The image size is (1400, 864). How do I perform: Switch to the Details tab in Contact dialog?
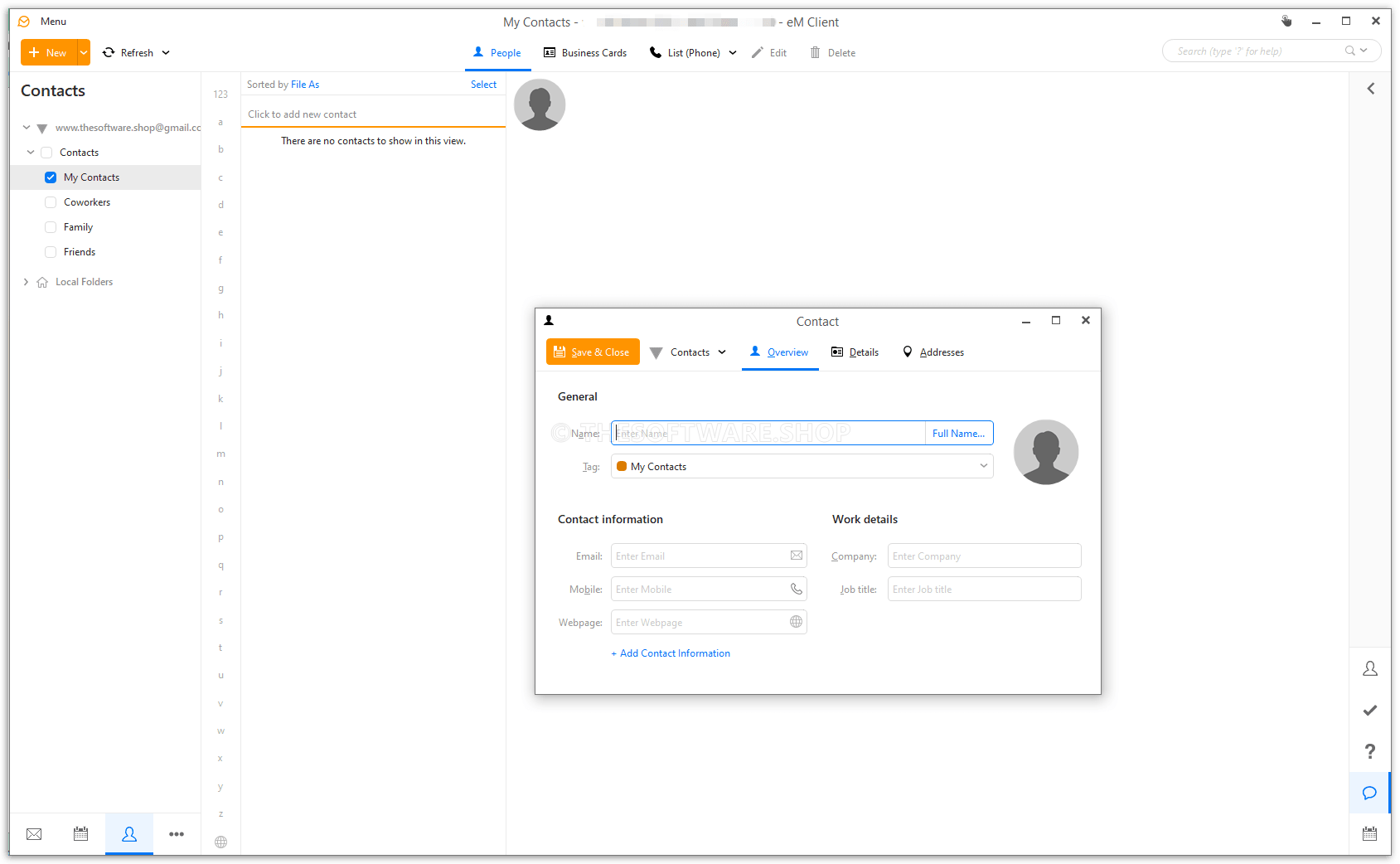point(864,352)
